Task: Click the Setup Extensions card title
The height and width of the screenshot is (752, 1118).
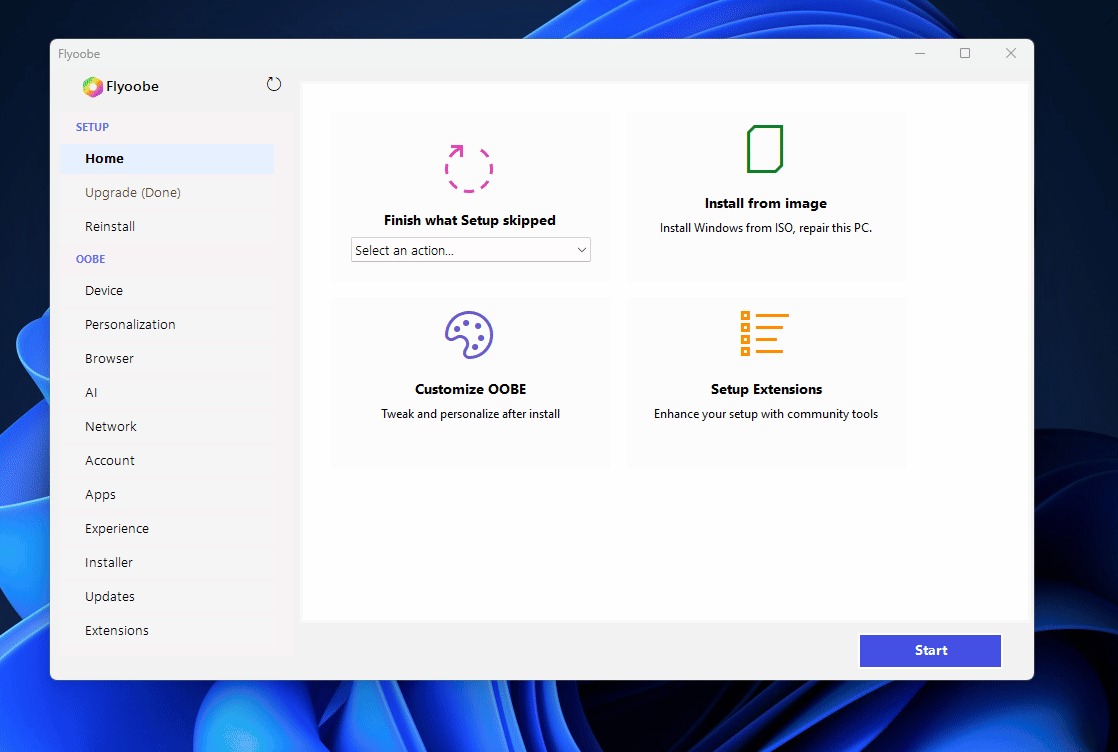Action: pyautogui.click(x=766, y=390)
